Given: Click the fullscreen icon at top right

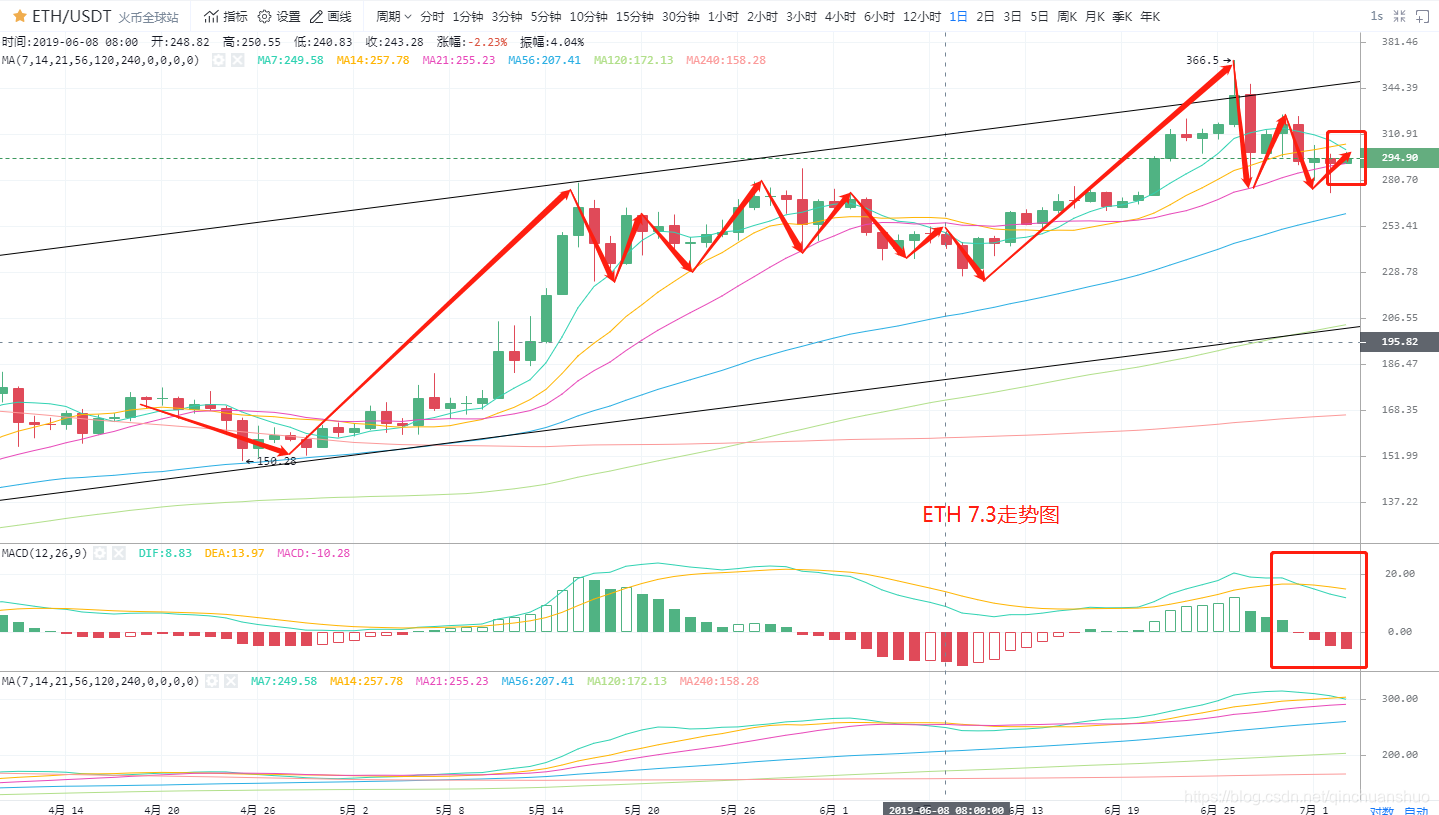Looking at the screenshot, I should point(1422,16).
